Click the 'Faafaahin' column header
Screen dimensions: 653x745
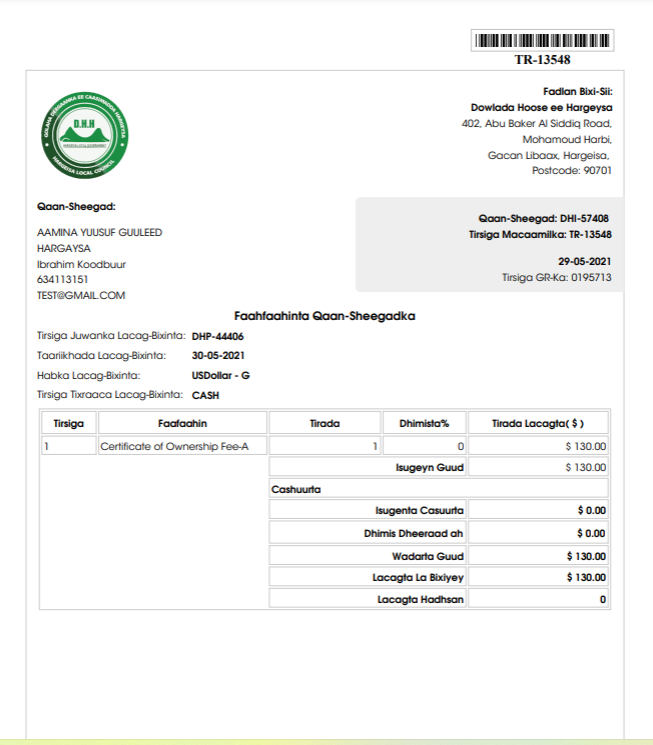click(182, 423)
